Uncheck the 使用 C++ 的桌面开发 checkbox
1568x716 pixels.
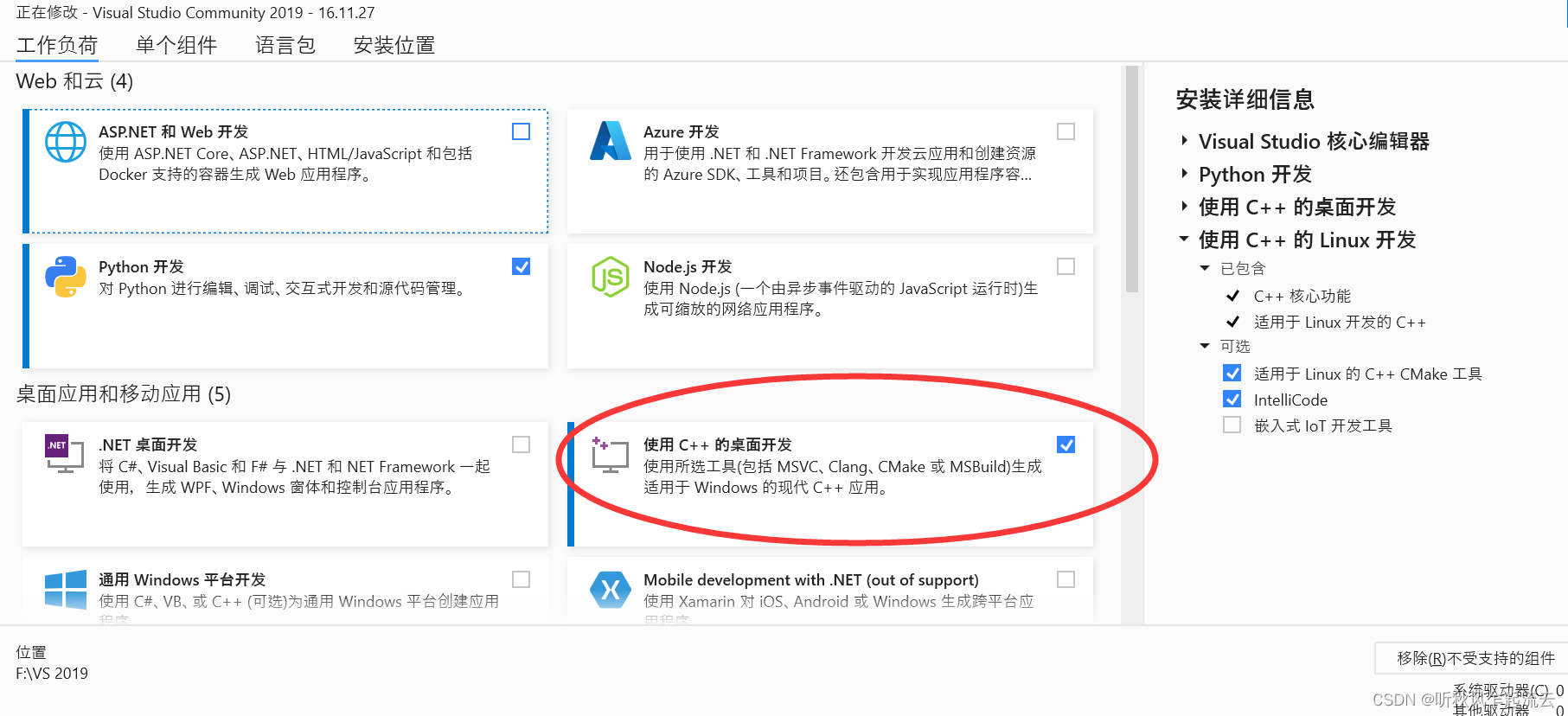tap(1066, 444)
